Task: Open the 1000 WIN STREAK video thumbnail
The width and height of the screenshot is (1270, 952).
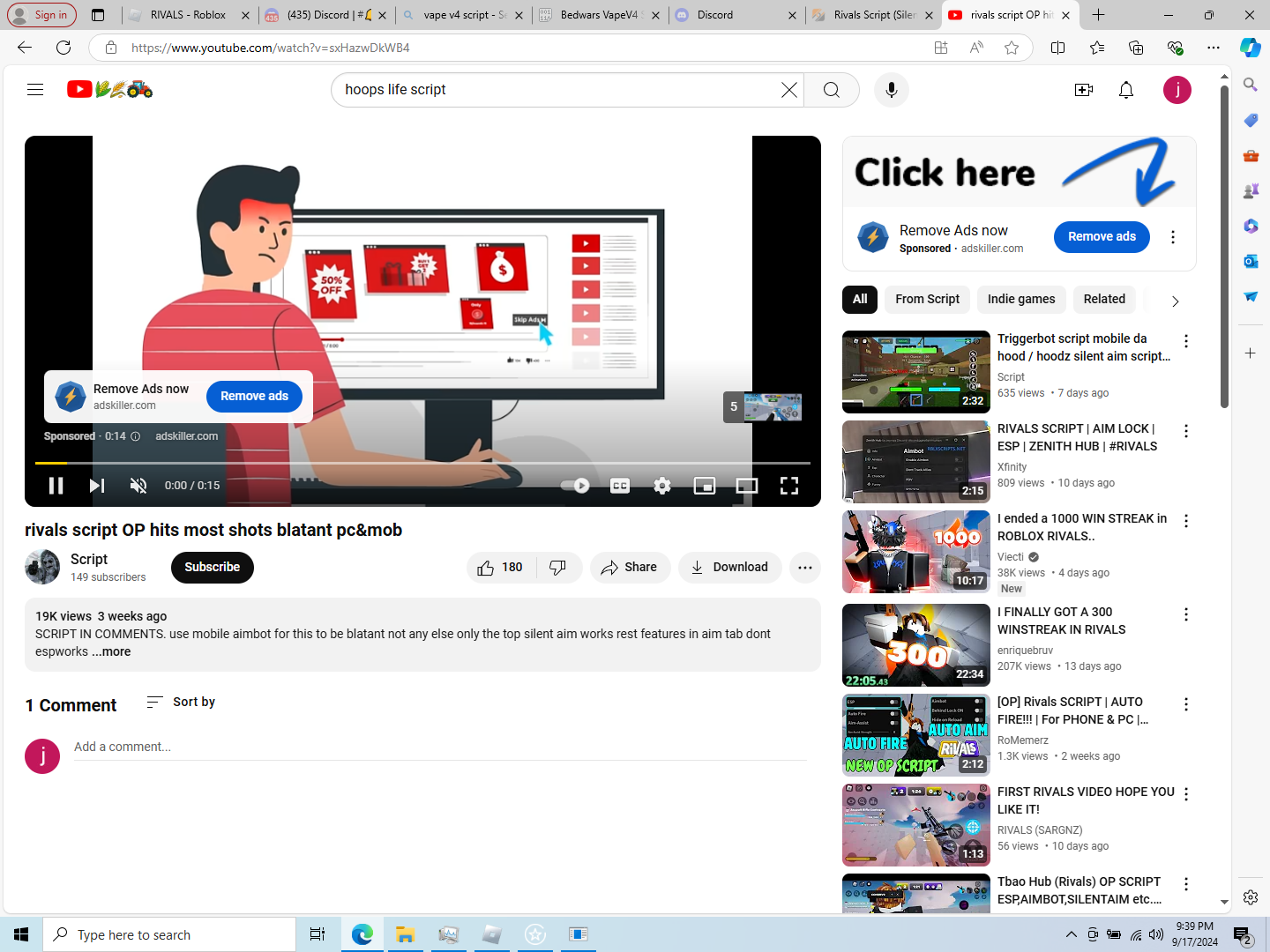Action: coord(916,552)
